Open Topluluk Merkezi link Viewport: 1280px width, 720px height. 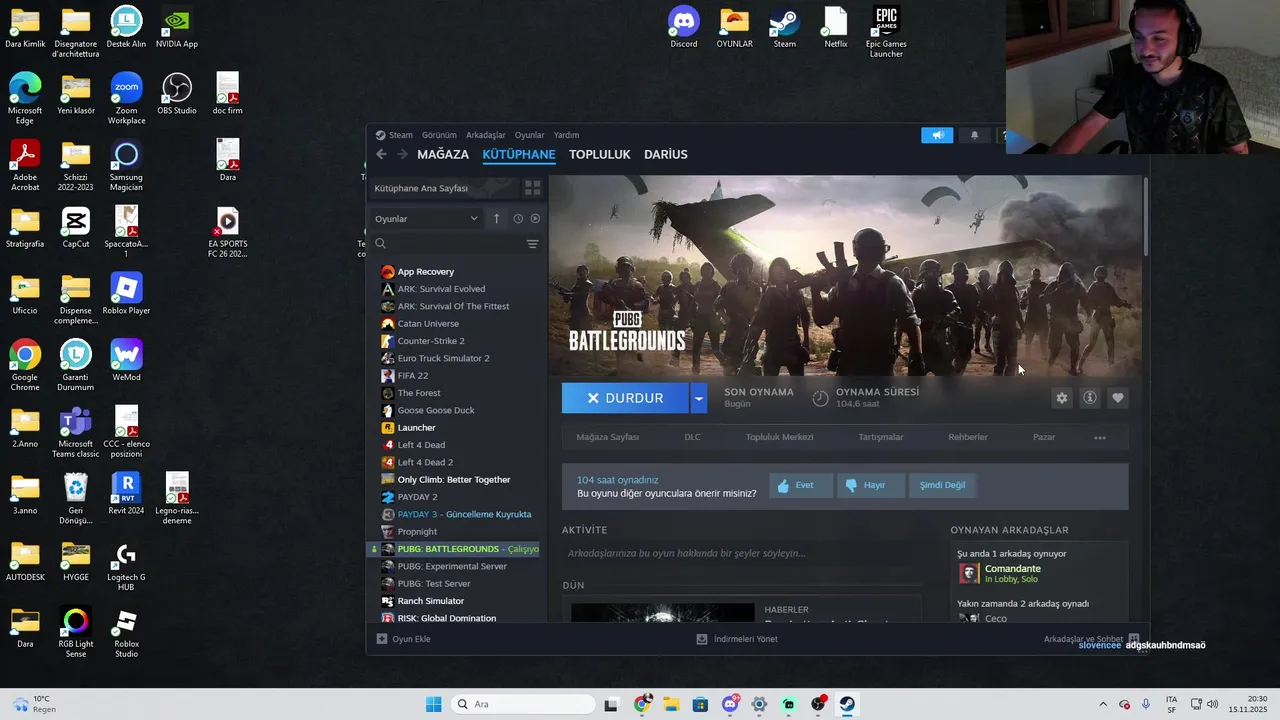tap(779, 437)
